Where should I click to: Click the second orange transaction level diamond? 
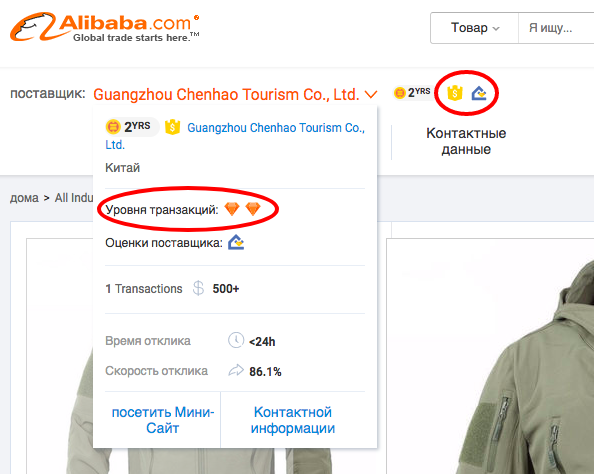coord(253,208)
